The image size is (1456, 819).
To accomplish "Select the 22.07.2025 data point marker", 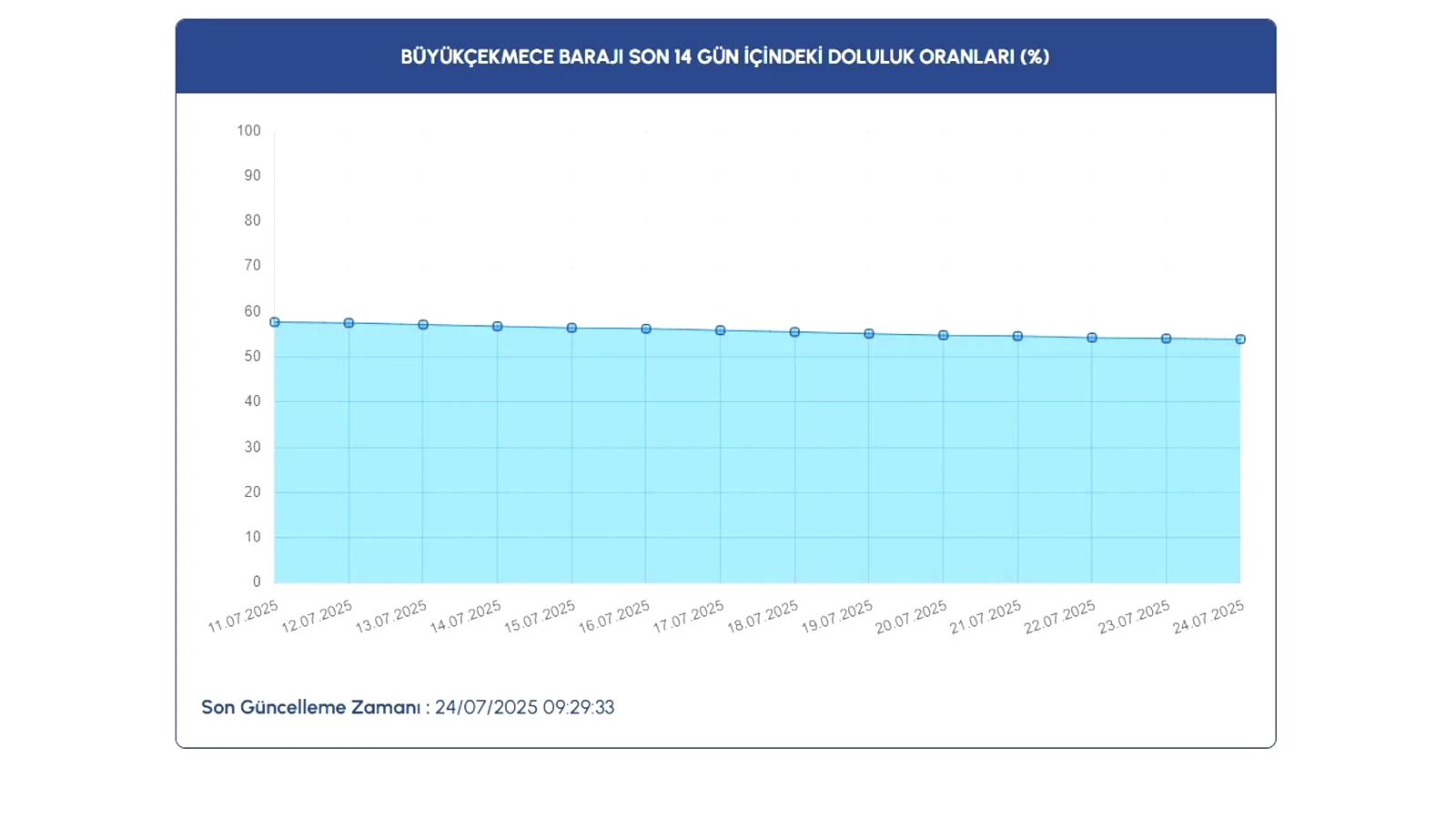I will (1092, 338).
